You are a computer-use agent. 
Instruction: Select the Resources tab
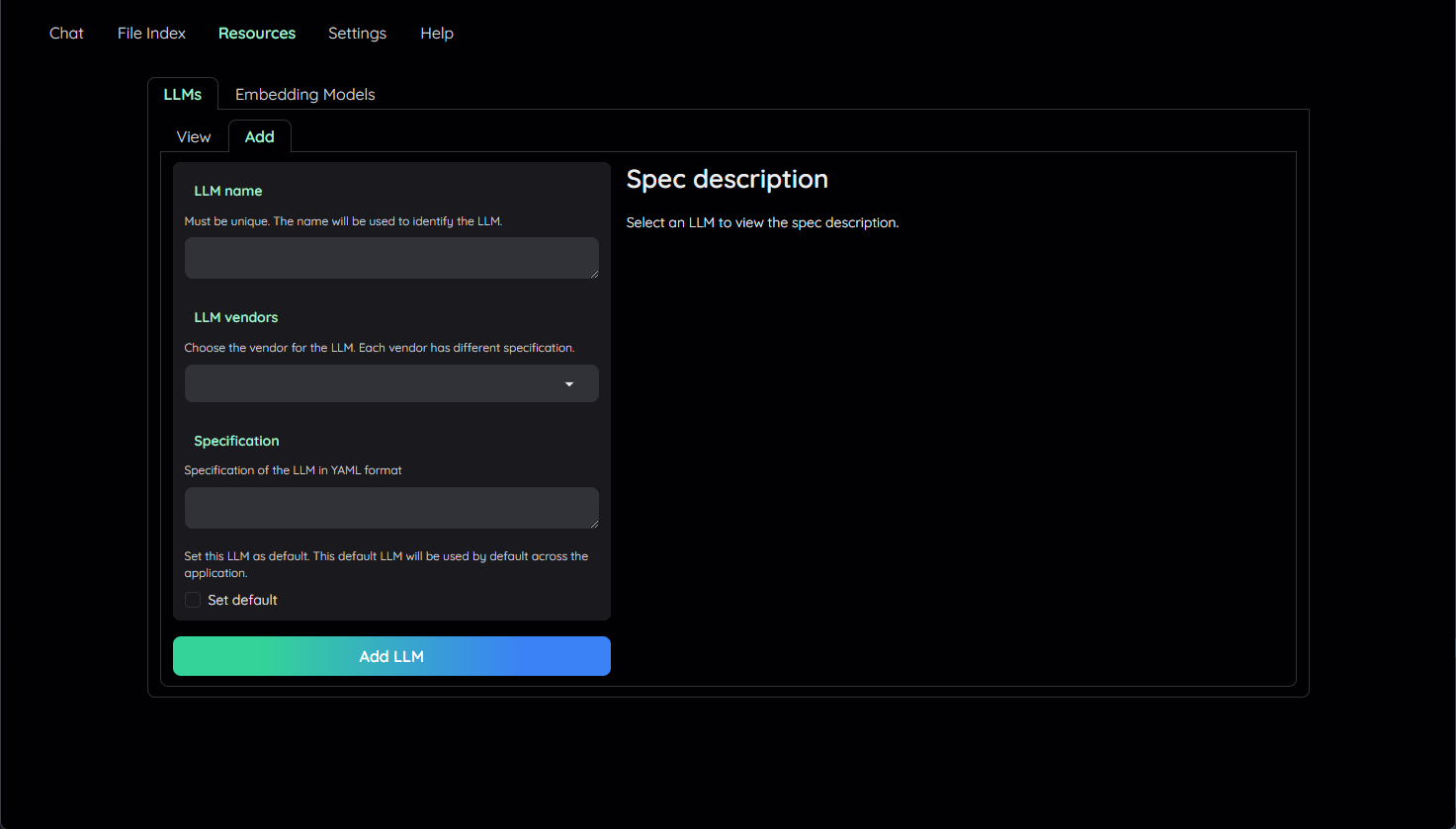point(257,34)
